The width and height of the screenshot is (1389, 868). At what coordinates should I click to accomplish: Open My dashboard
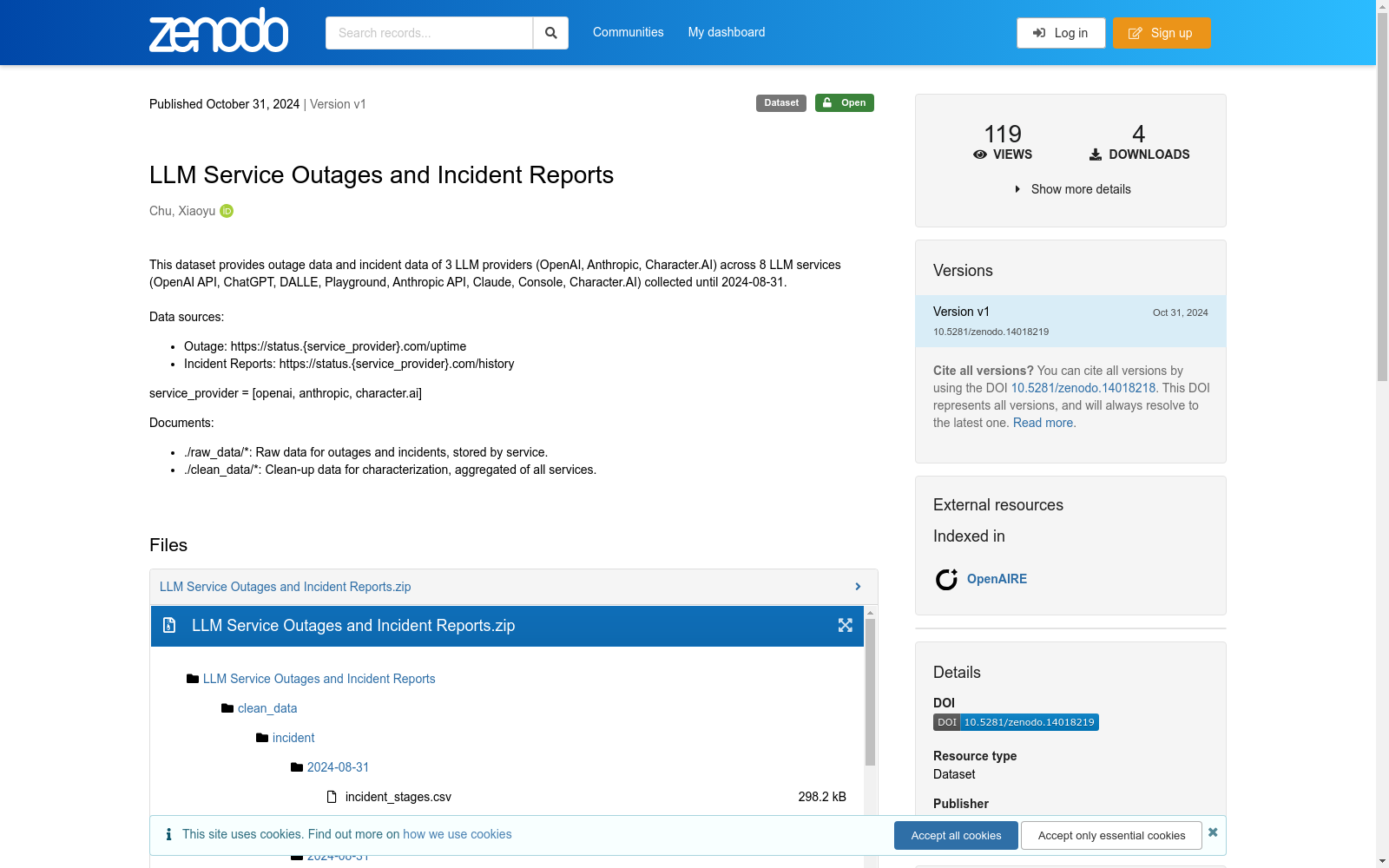point(727,32)
